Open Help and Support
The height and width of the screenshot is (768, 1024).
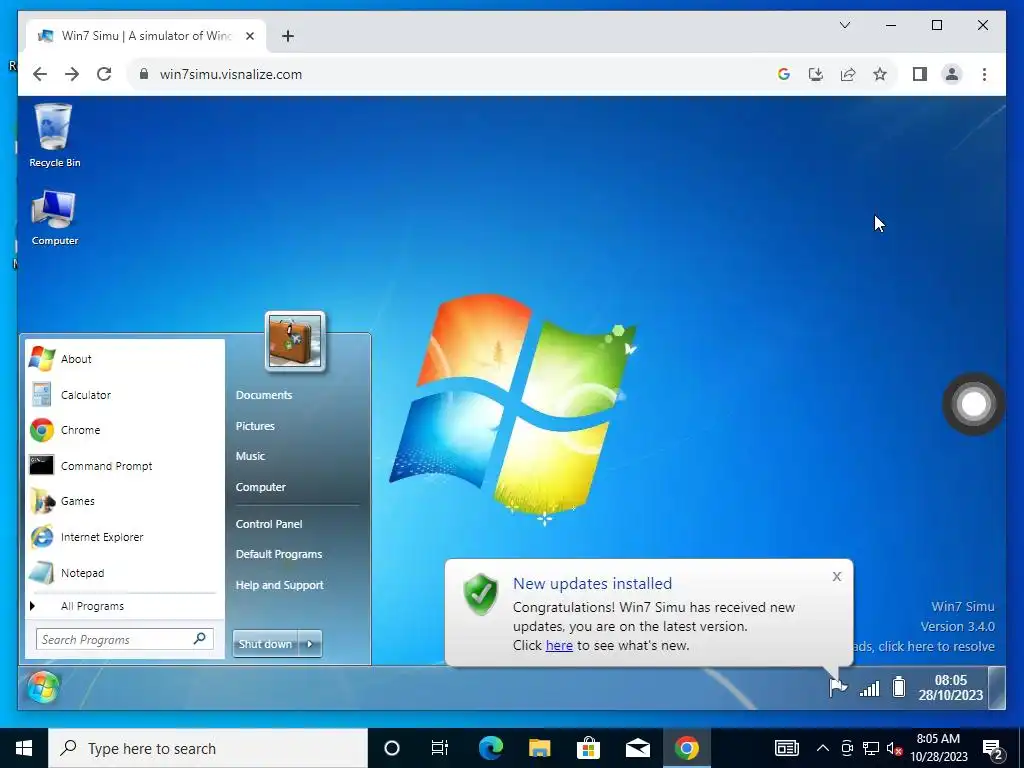tap(280, 585)
